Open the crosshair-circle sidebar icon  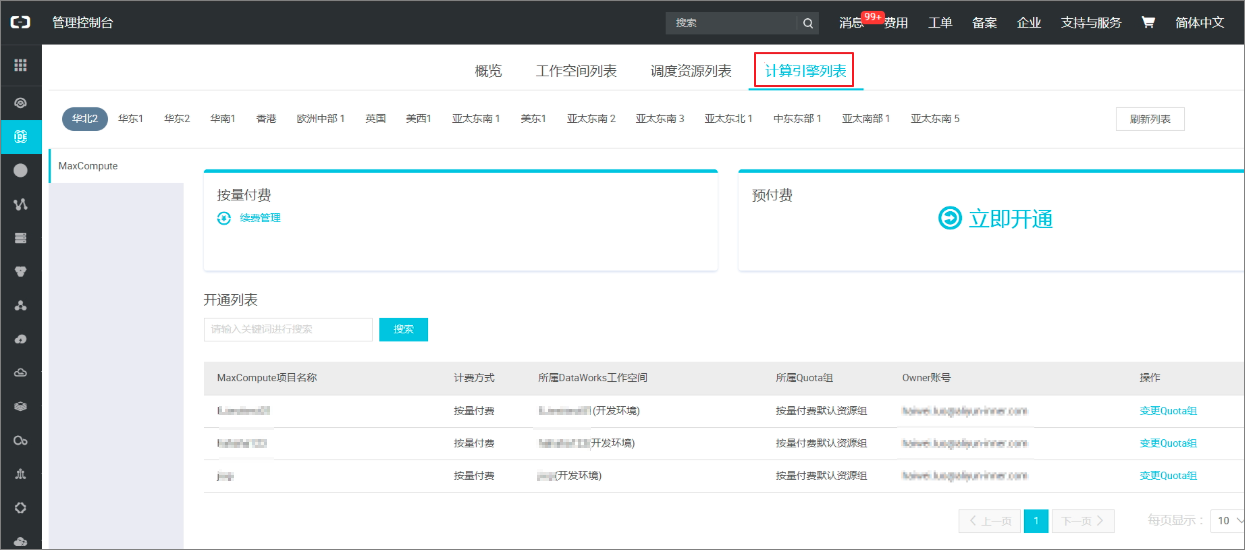[x=20, y=508]
